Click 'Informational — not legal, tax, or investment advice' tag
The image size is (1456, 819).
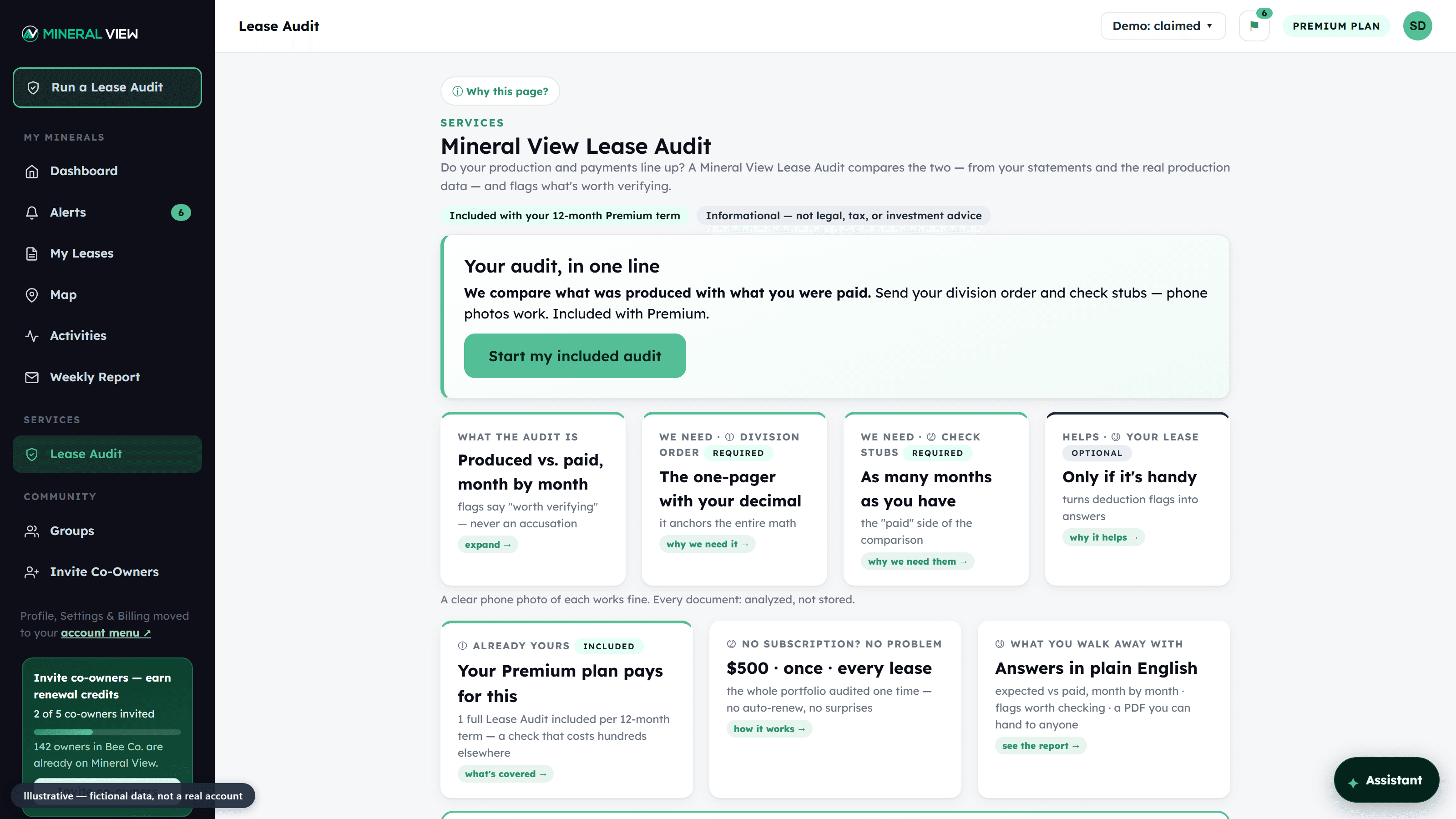[843, 216]
